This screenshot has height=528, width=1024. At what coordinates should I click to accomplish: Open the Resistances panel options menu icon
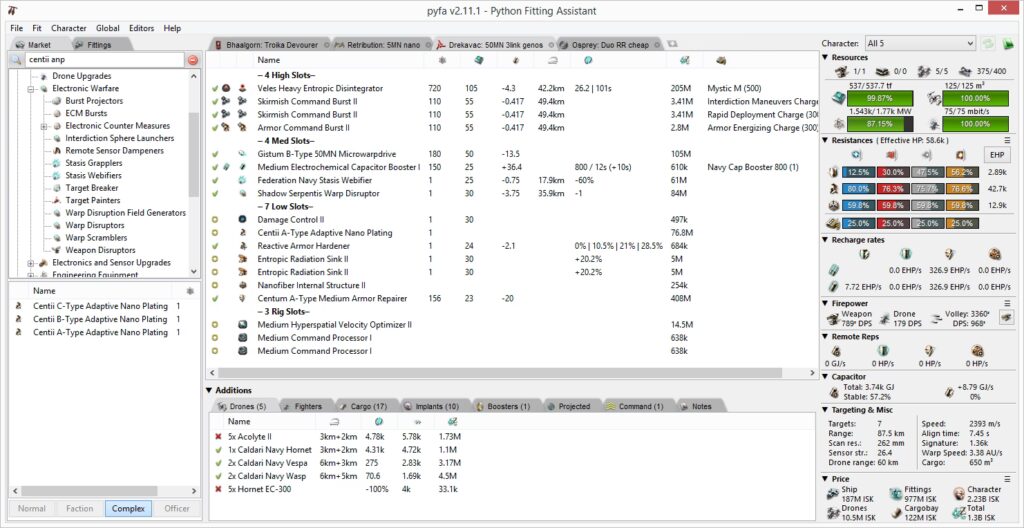coord(1009,141)
